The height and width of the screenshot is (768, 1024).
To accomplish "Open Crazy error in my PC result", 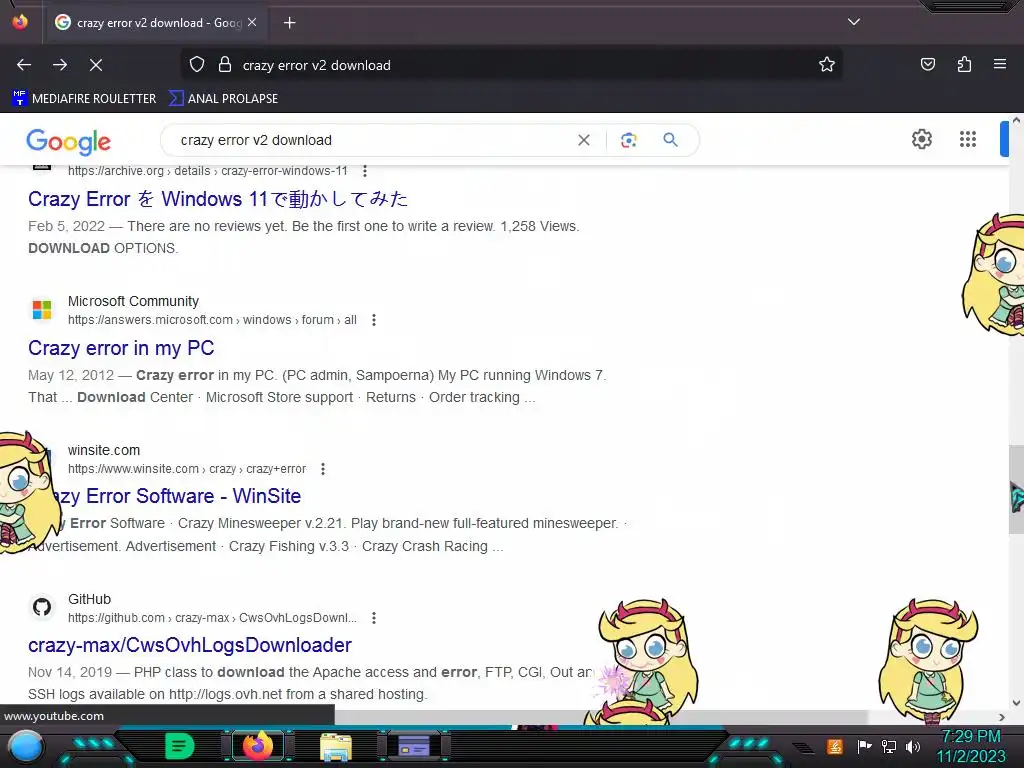I will point(121,348).
